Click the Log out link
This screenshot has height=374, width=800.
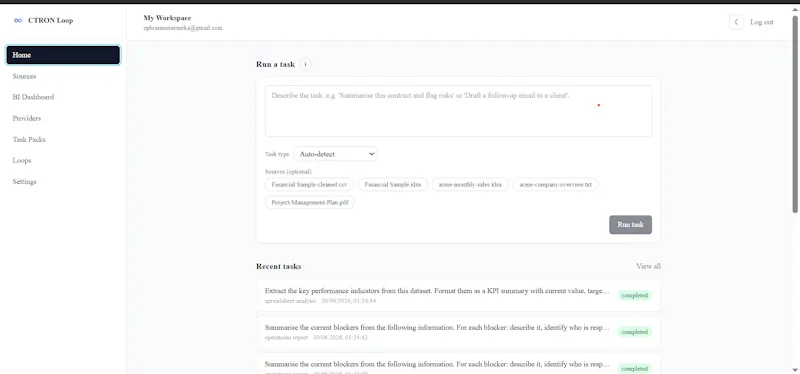tap(761, 22)
